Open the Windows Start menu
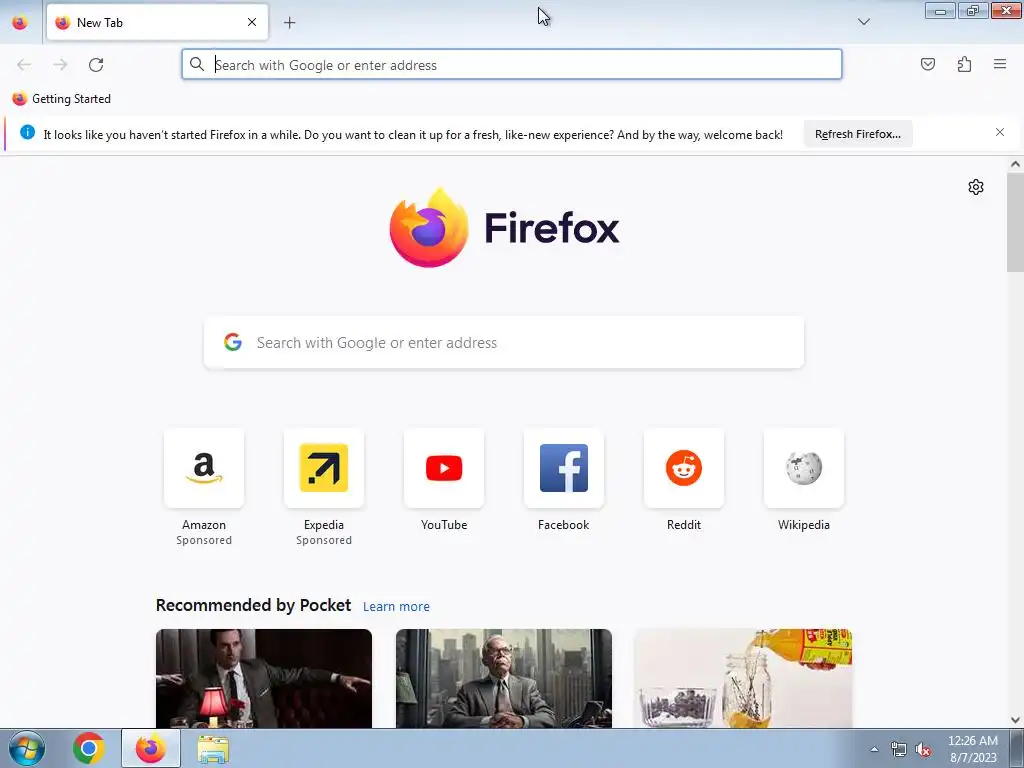The height and width of the screenshot is (768, 1024). pyautogui.click(x=27, y=748)
